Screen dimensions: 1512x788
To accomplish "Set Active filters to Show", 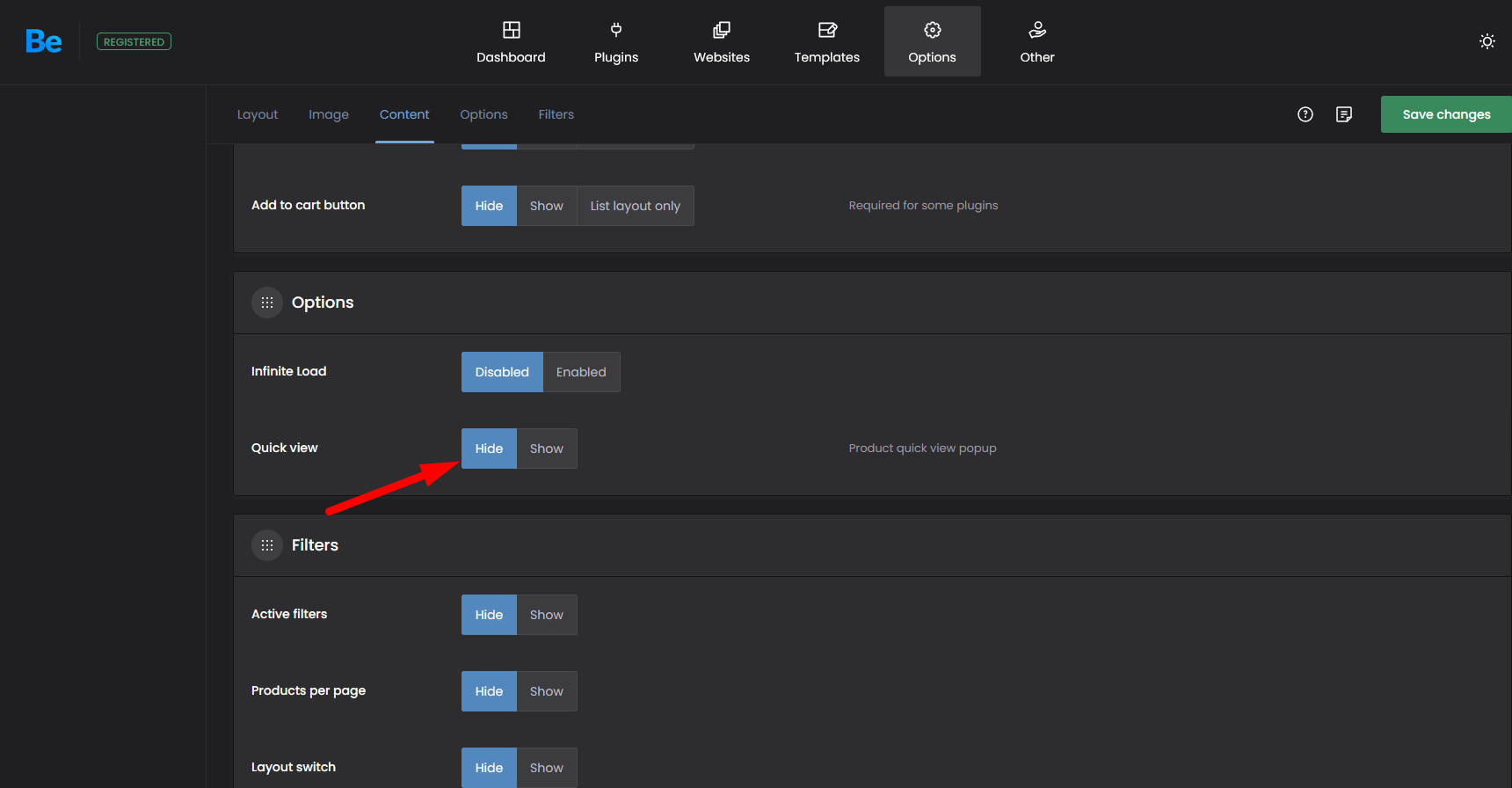I will tap(547, 615).
